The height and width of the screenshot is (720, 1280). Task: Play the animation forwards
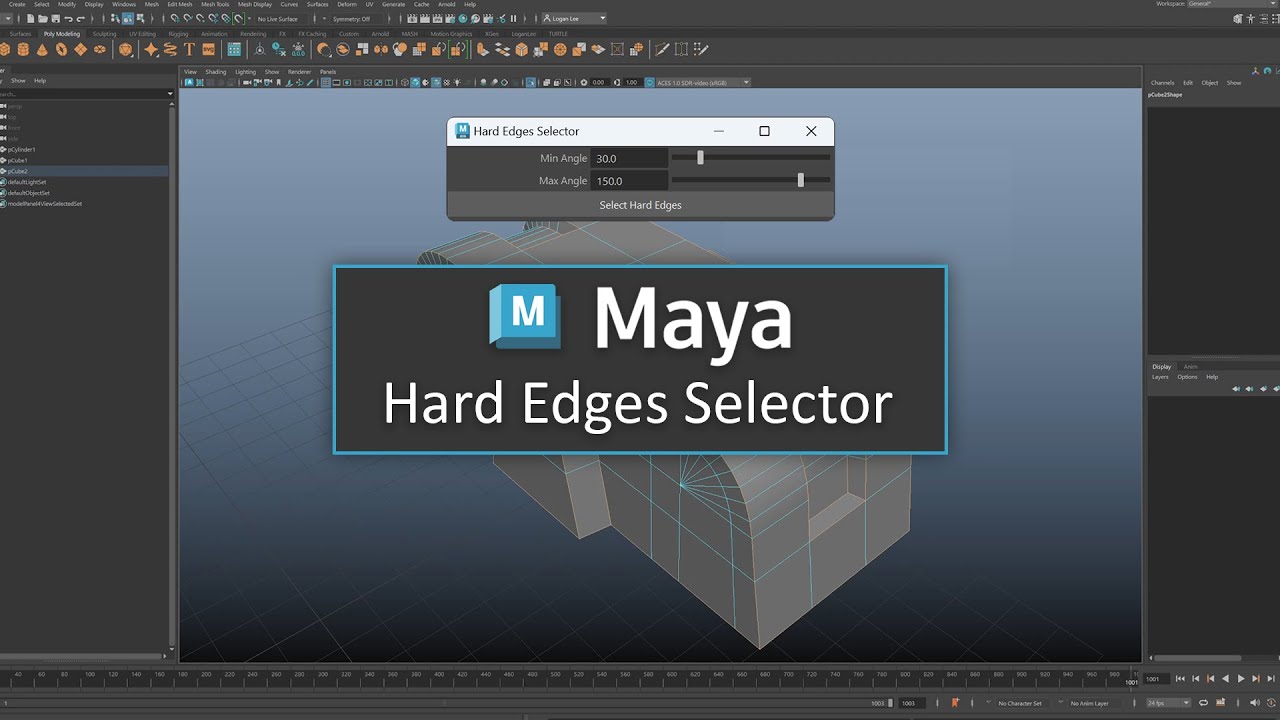click(1241, 679)
